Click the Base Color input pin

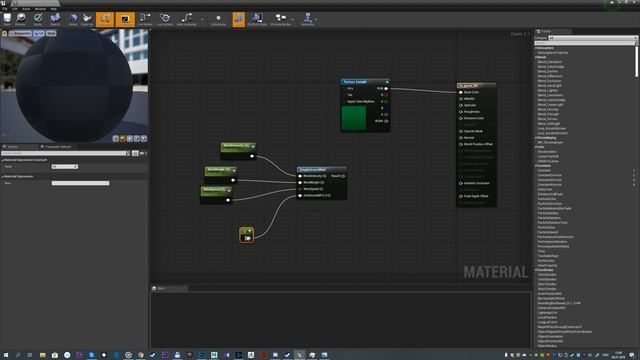461,92
